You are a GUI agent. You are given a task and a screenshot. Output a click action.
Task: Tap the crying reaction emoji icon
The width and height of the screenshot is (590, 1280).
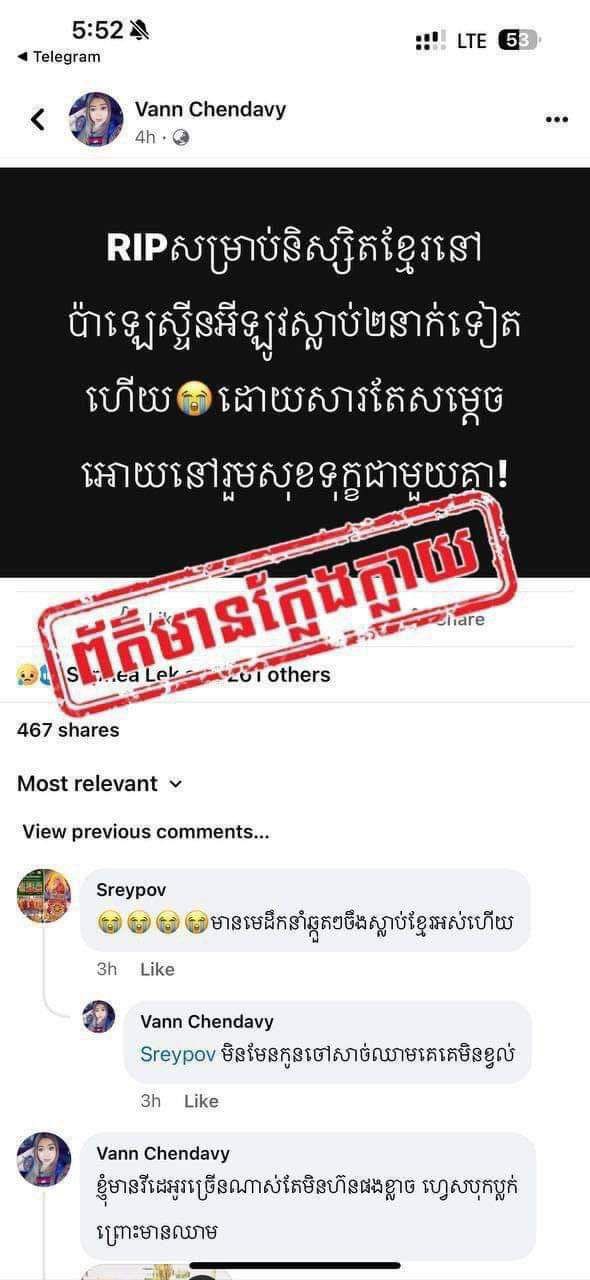[25, 675]
